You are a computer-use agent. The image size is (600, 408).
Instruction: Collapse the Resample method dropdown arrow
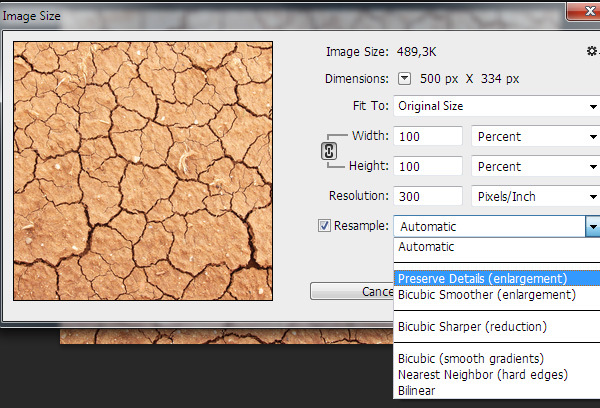(x=592, y=227)
